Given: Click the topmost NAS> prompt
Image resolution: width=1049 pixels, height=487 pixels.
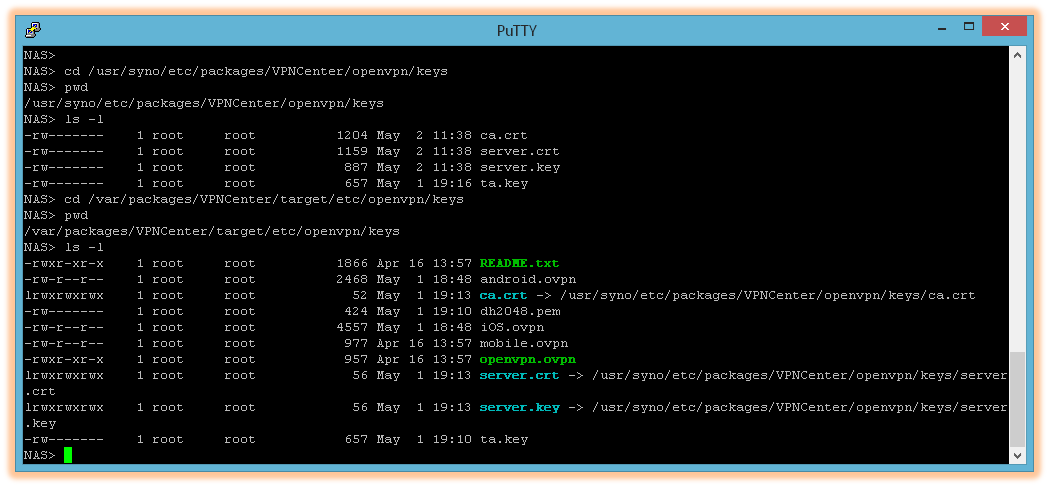Looking at the screenshot, I should coord(39,55).
